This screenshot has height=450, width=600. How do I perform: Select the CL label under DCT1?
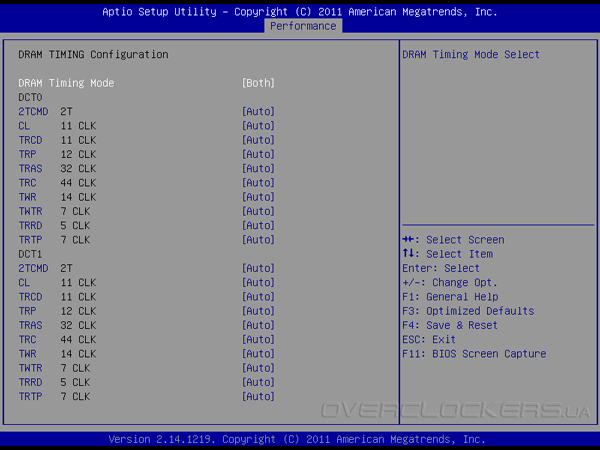click(x=24, y=282)
